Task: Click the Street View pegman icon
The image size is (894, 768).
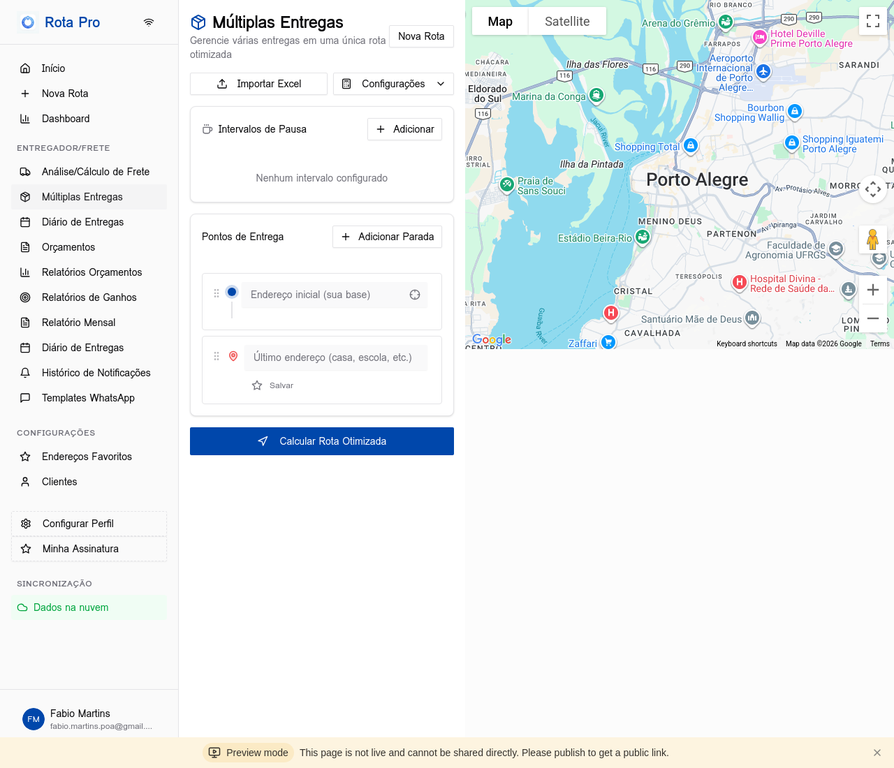Action: click(872, 240)
